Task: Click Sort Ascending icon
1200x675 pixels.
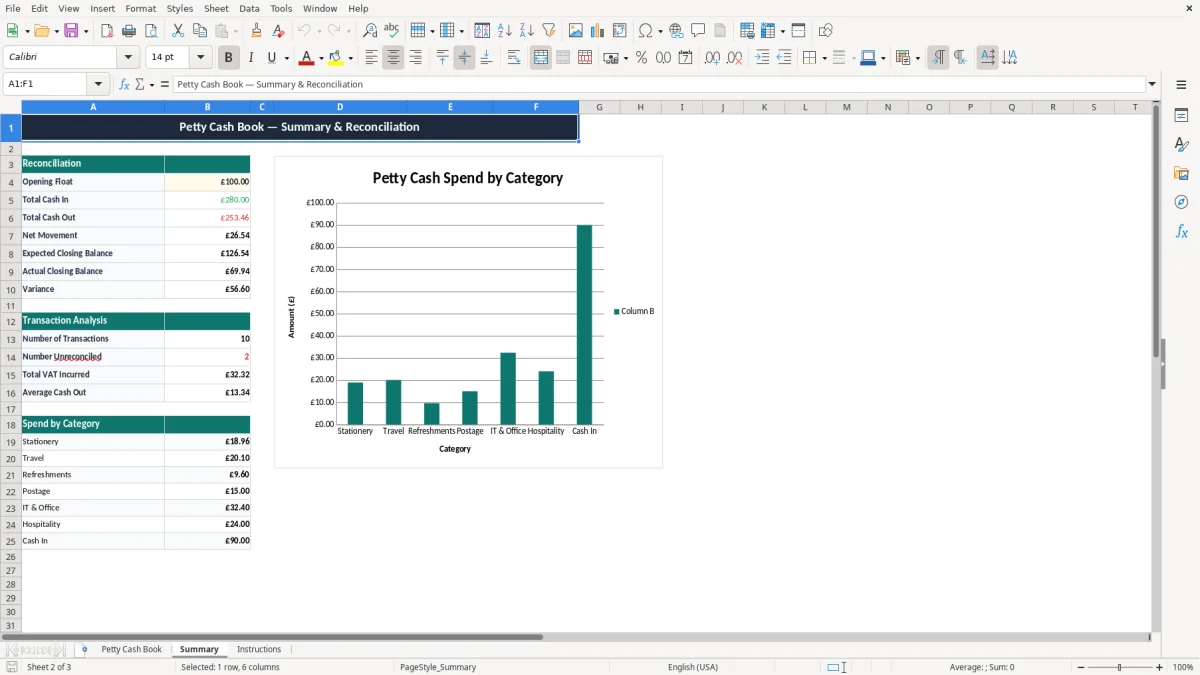Action: 505,31
